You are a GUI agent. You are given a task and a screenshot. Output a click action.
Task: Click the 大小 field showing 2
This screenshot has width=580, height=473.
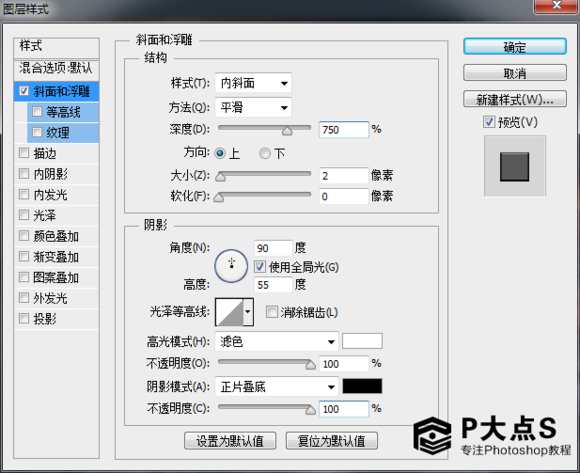tap(344, 175)
